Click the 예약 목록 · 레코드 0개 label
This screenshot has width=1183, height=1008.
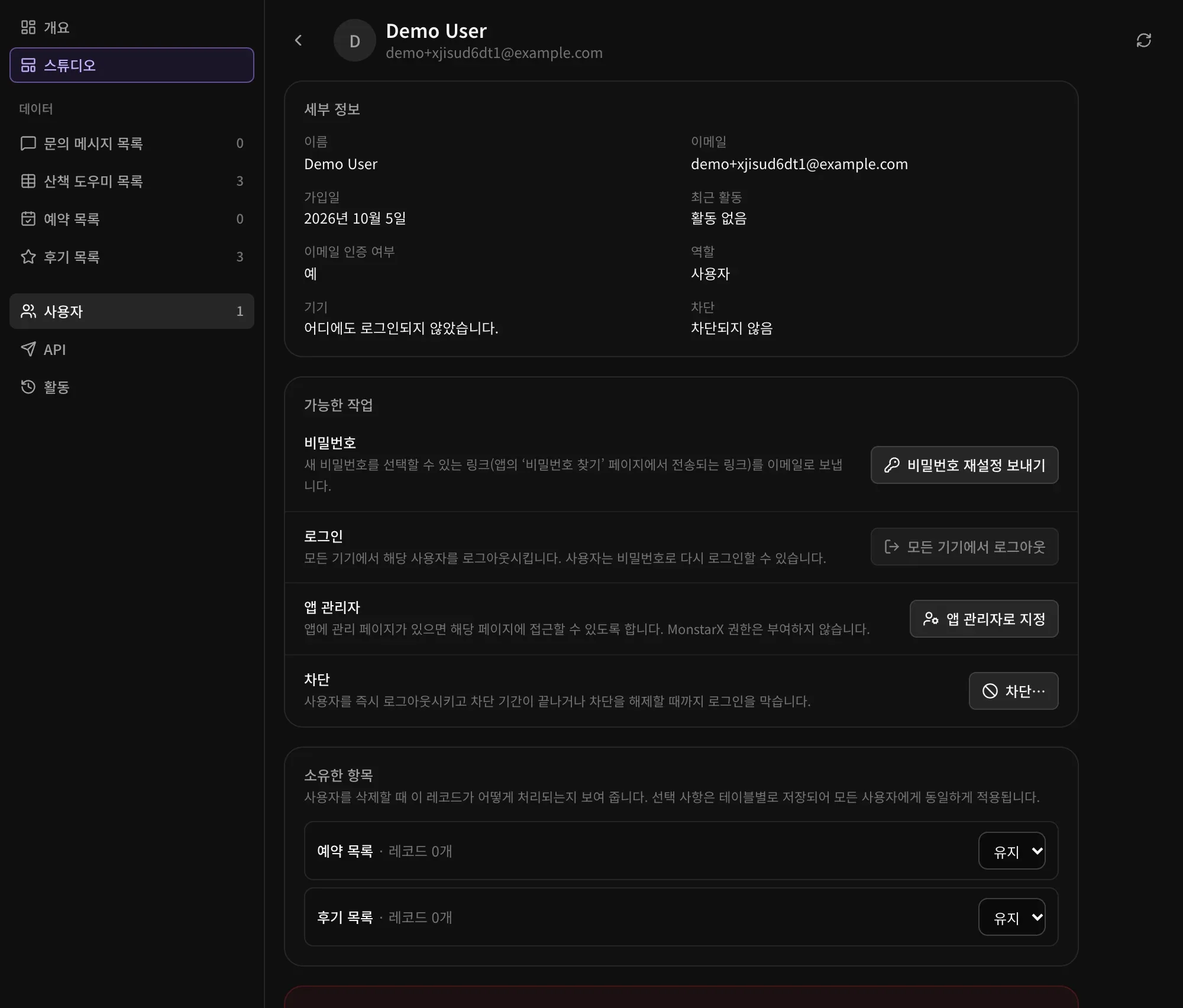[384, 851]
